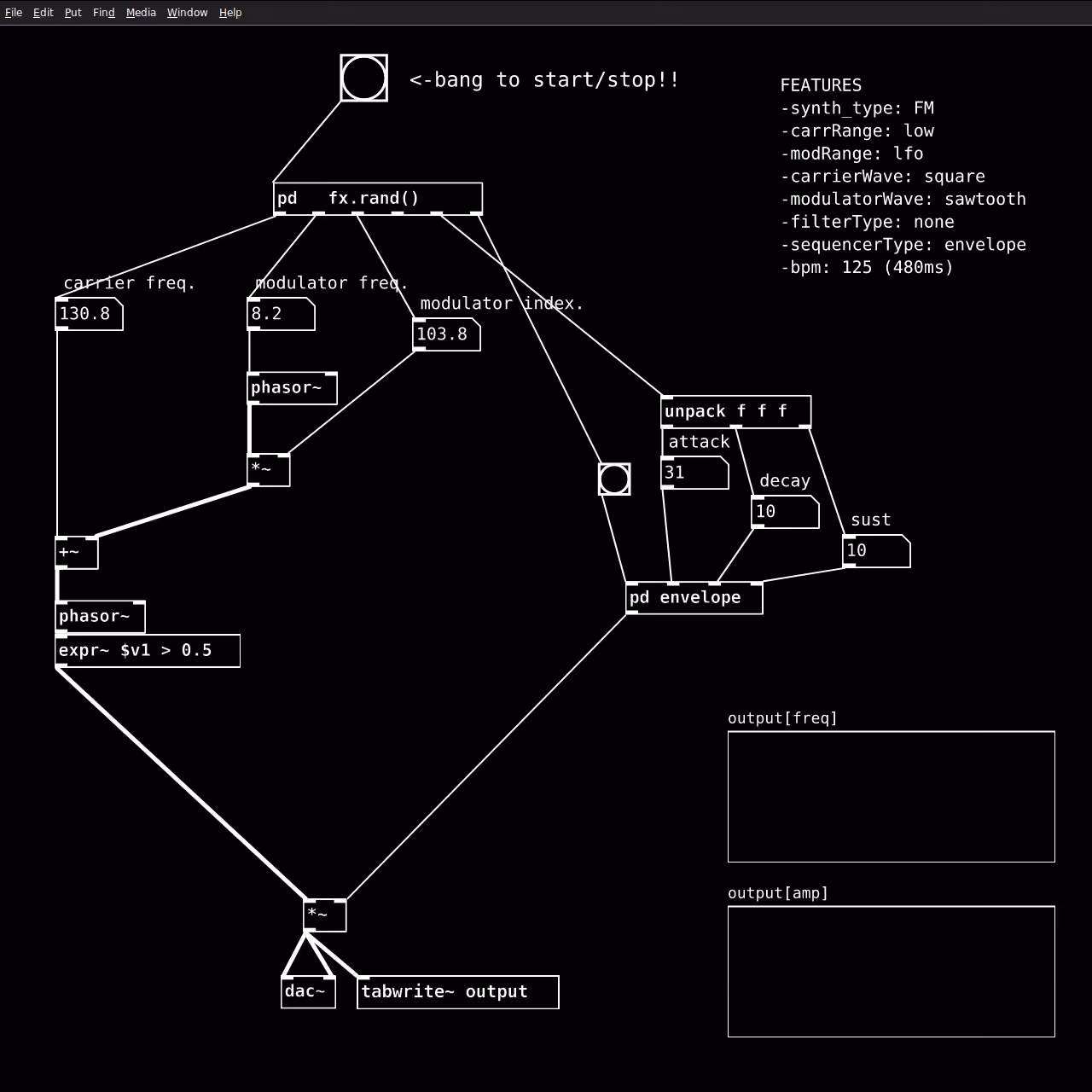Select the unpack f f f object
1092x1092 pixels.
(x=736, y=412)
